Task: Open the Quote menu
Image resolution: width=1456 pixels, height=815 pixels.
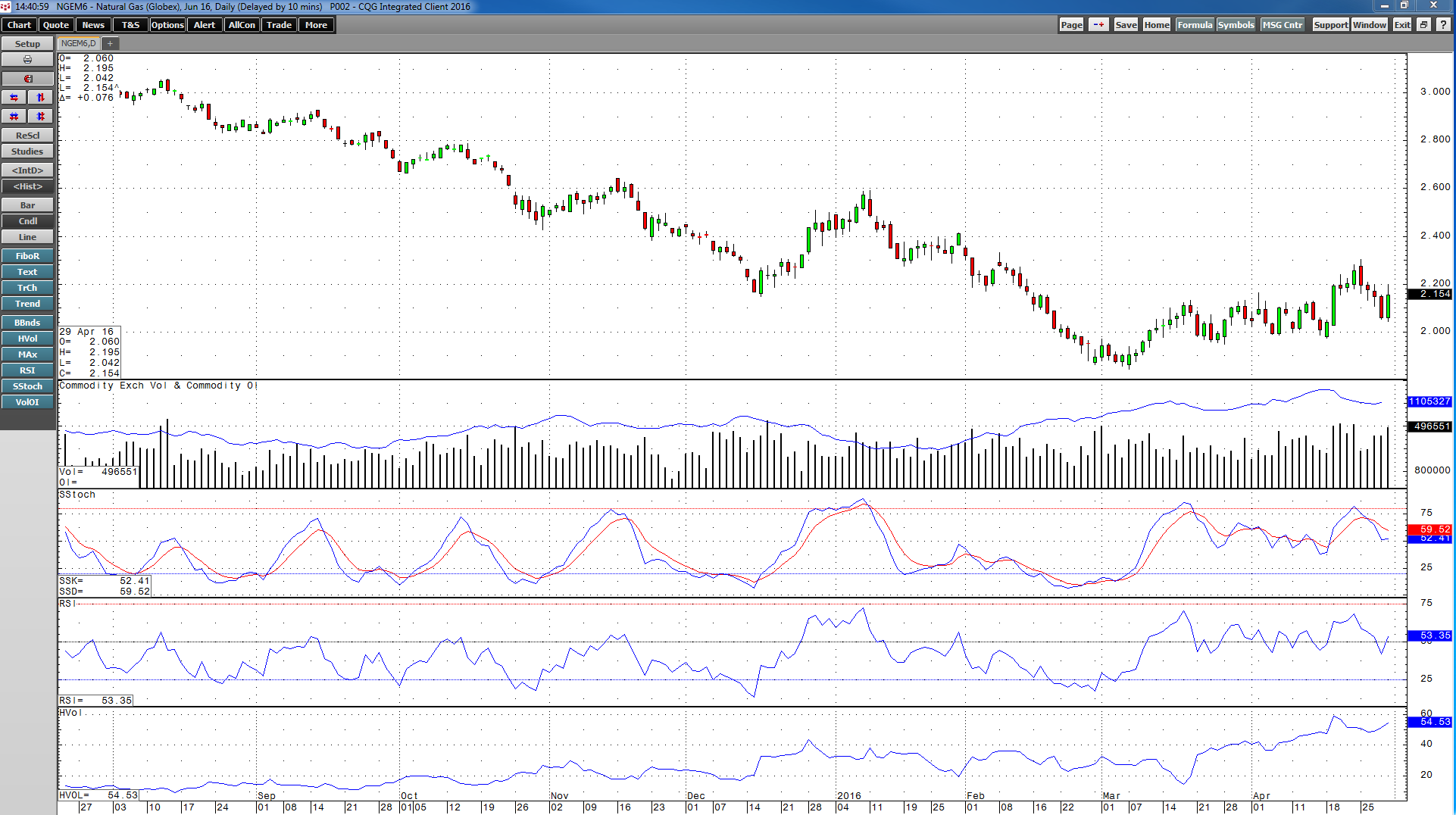Action: (x=55, y=24)
